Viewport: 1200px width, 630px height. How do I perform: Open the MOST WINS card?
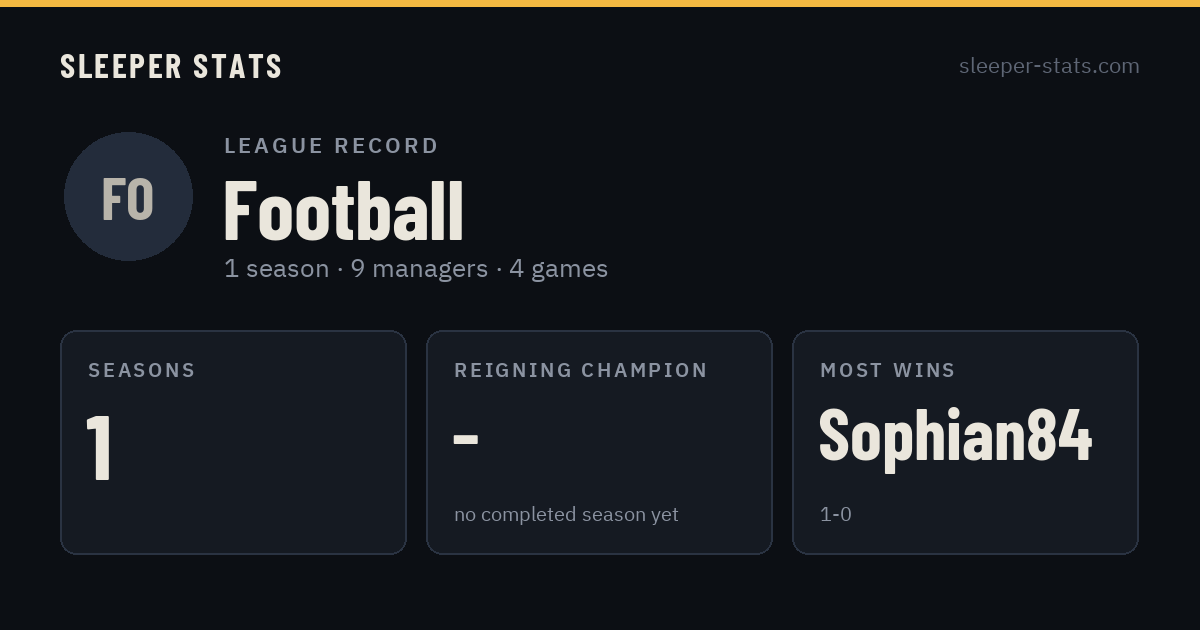coord(965,442)
